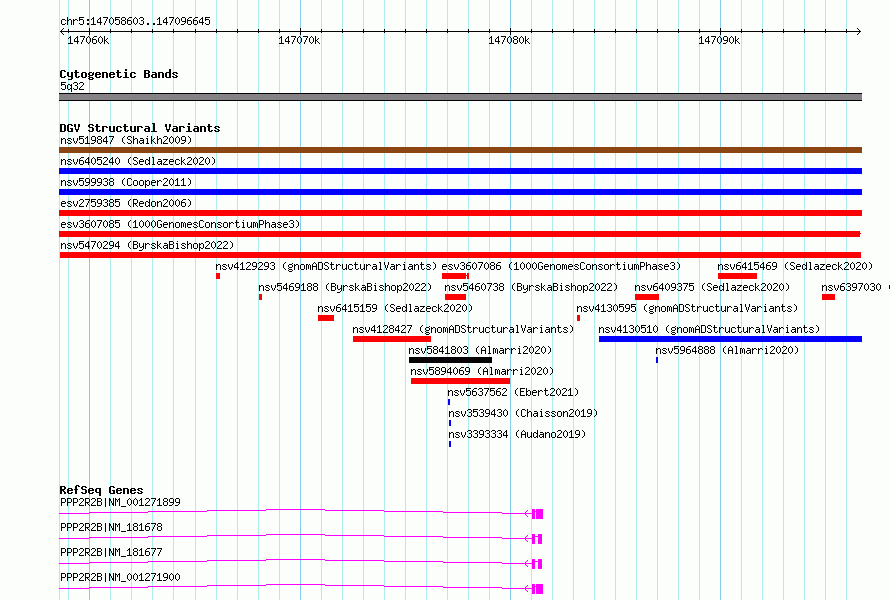Open PPP2R2B|NM_001271899 transcript label

pyautogui.click(x=120, y=502)
